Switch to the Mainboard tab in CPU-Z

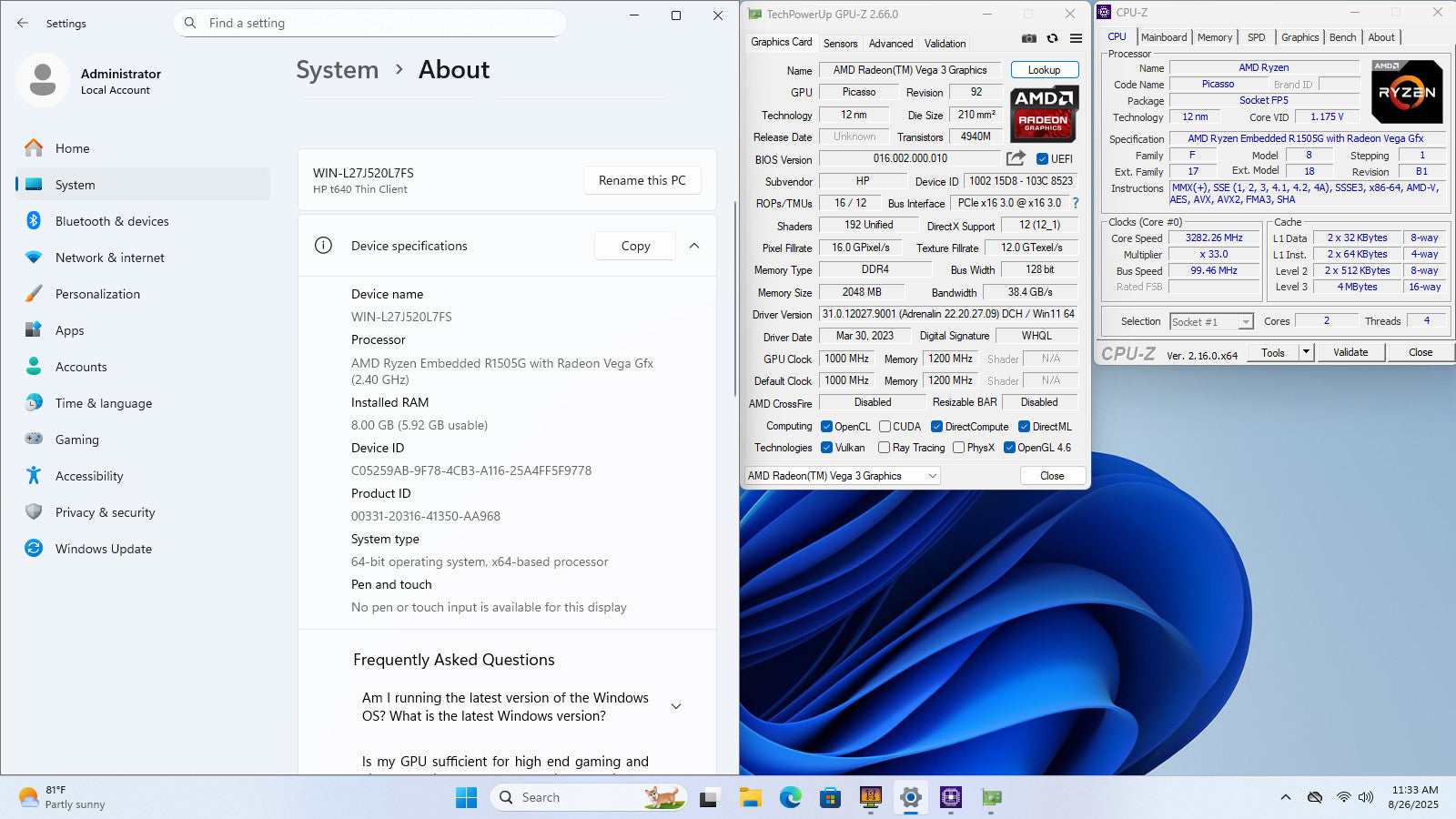[x=1163, y=37]
